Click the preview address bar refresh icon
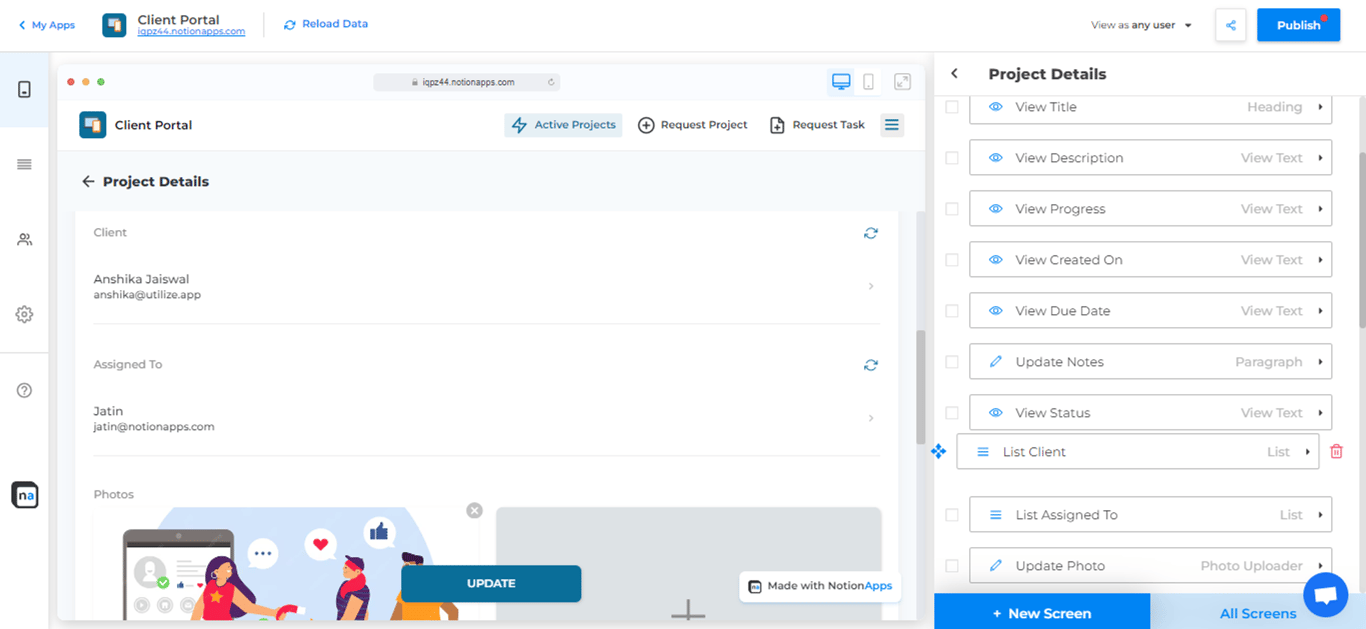The height and width of the screenshot is (629, 1366). 551,82
